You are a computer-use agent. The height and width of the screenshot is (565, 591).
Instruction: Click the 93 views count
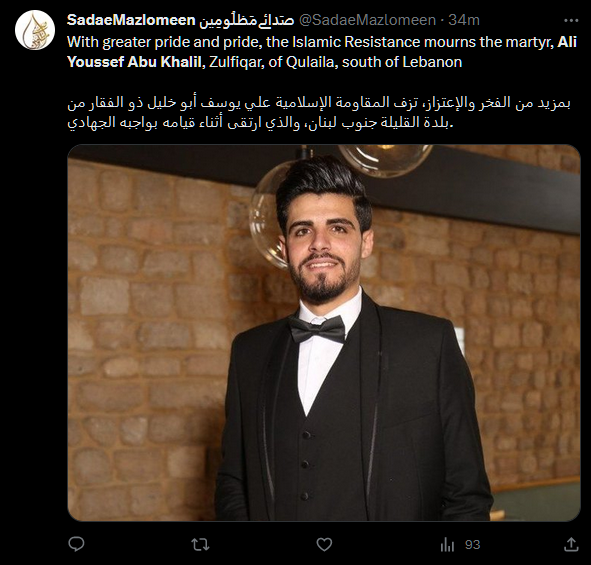[x=472, y=545]
